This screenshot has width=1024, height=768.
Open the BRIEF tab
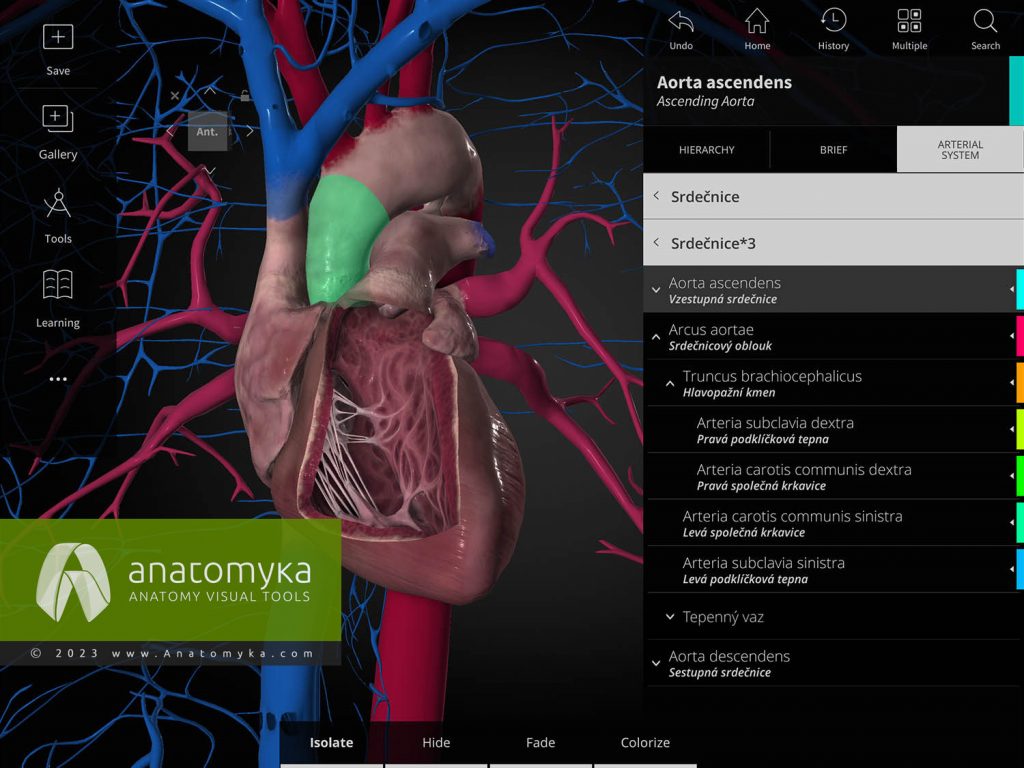[833, 149]
